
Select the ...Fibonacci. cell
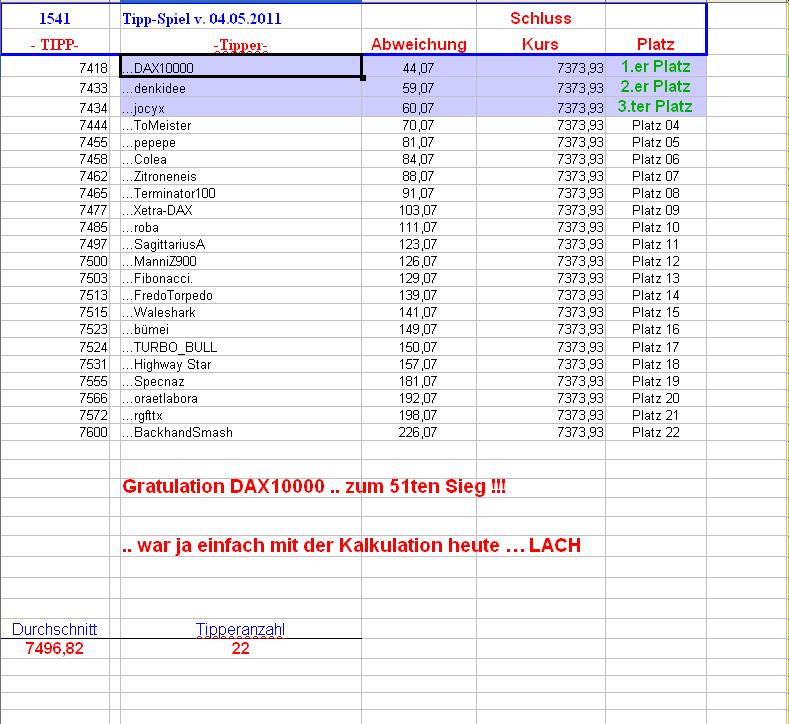[x=241, y=279]
